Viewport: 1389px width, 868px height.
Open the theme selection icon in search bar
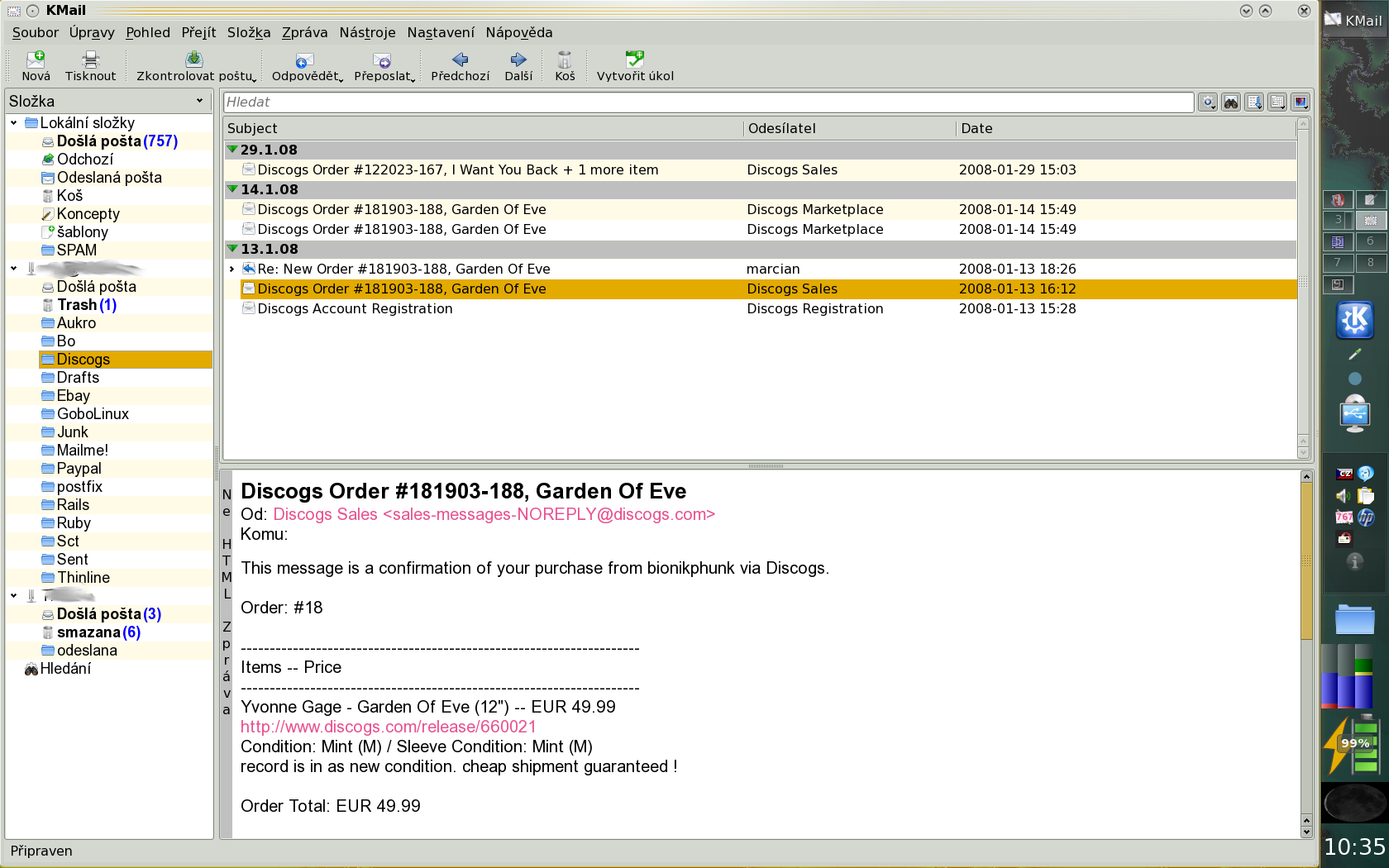coord(1301,103)
